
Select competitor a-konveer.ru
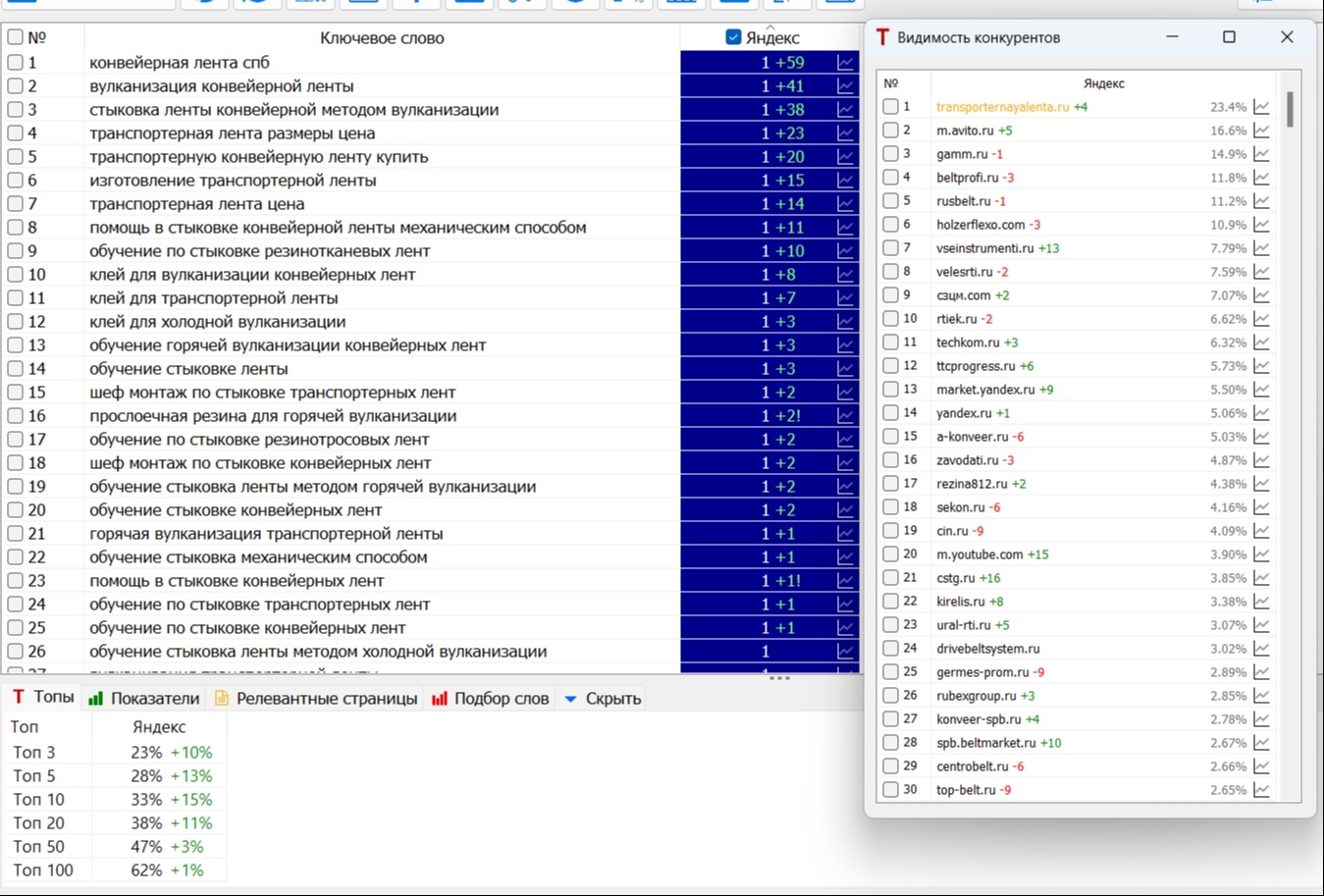pos(972,437)
